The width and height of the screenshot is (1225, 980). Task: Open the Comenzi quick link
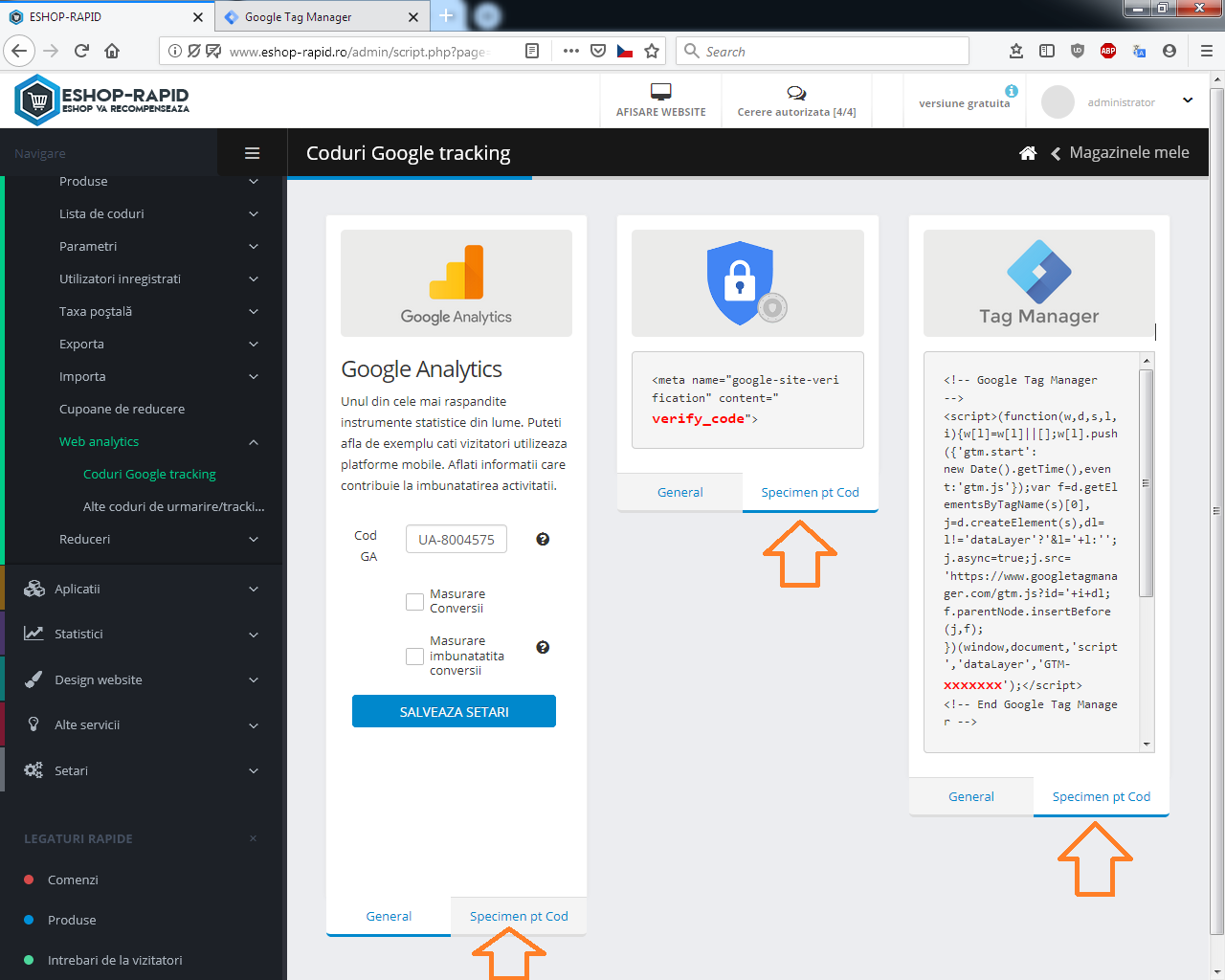click(x=73, y=880)
